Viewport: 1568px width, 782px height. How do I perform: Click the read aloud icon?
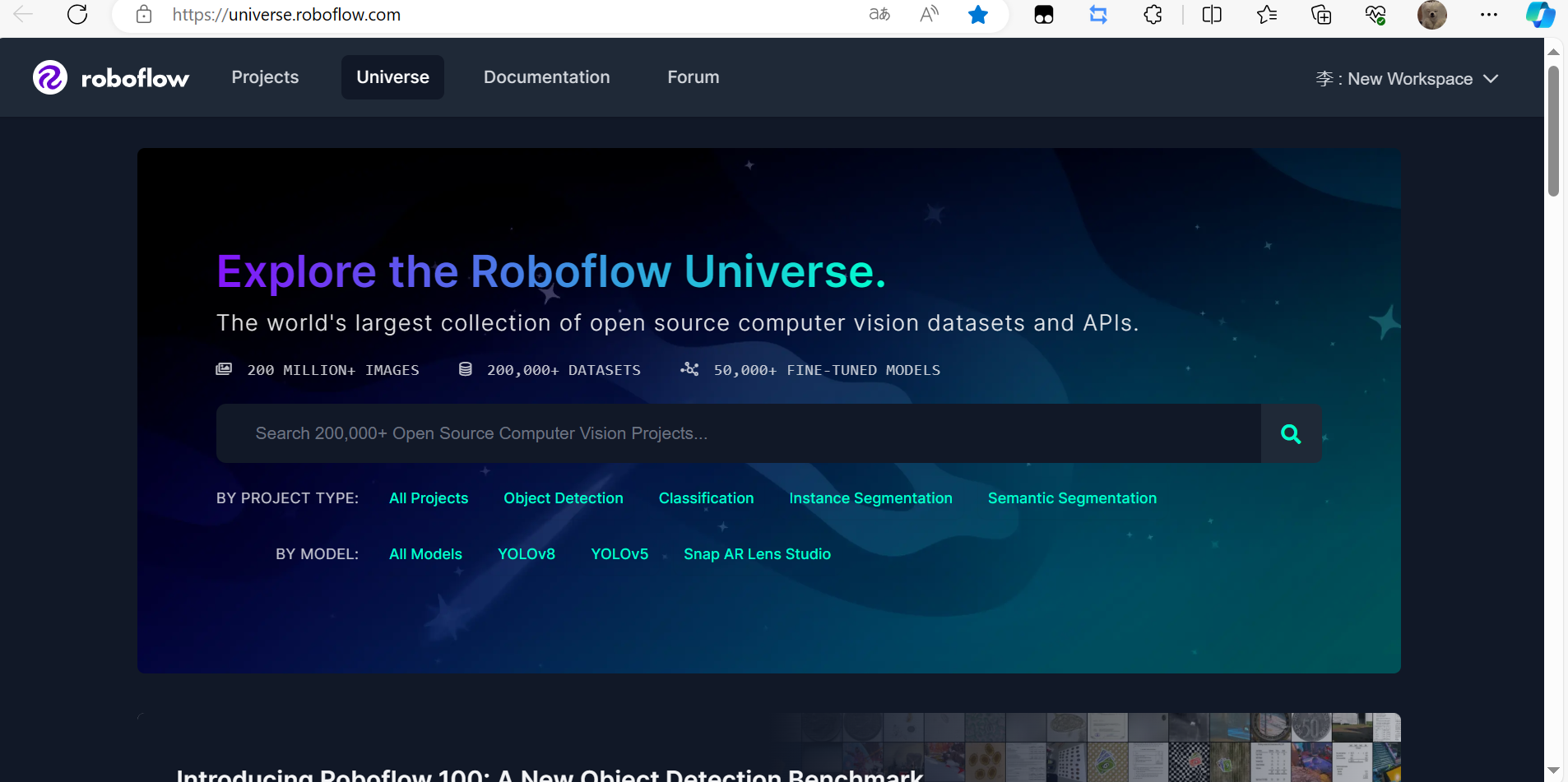tap(929, 15)
